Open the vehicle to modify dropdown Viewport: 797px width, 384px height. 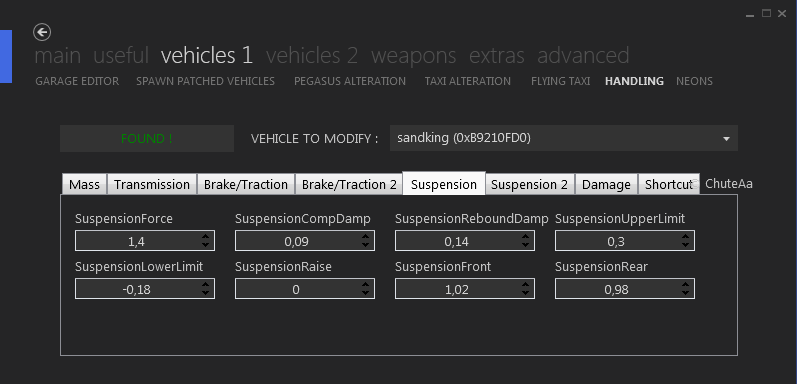564,138
